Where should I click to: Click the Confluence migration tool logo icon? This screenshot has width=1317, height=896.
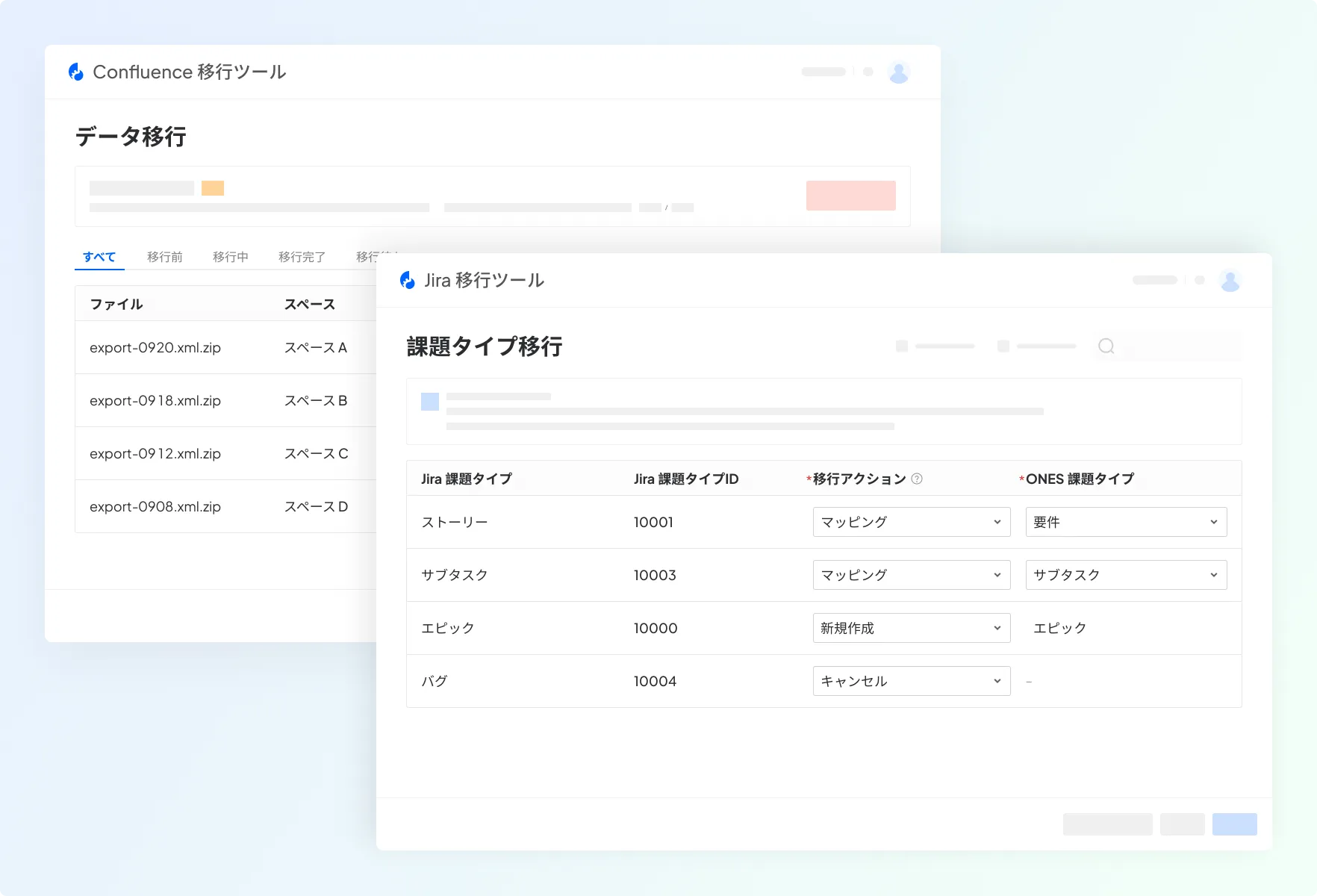76,72
